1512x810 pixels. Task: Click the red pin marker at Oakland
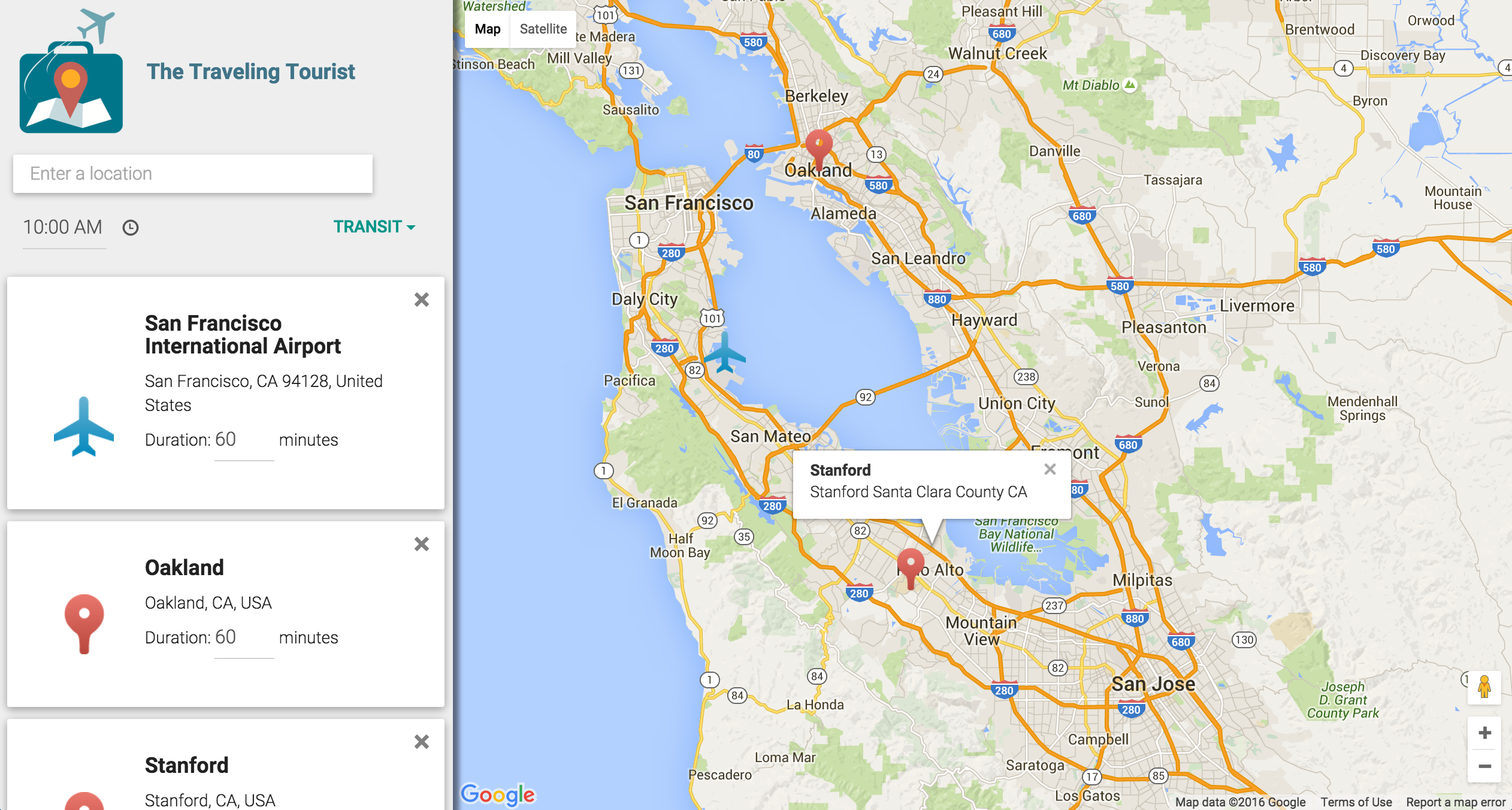pyautogui.click(x=818, y=147)
